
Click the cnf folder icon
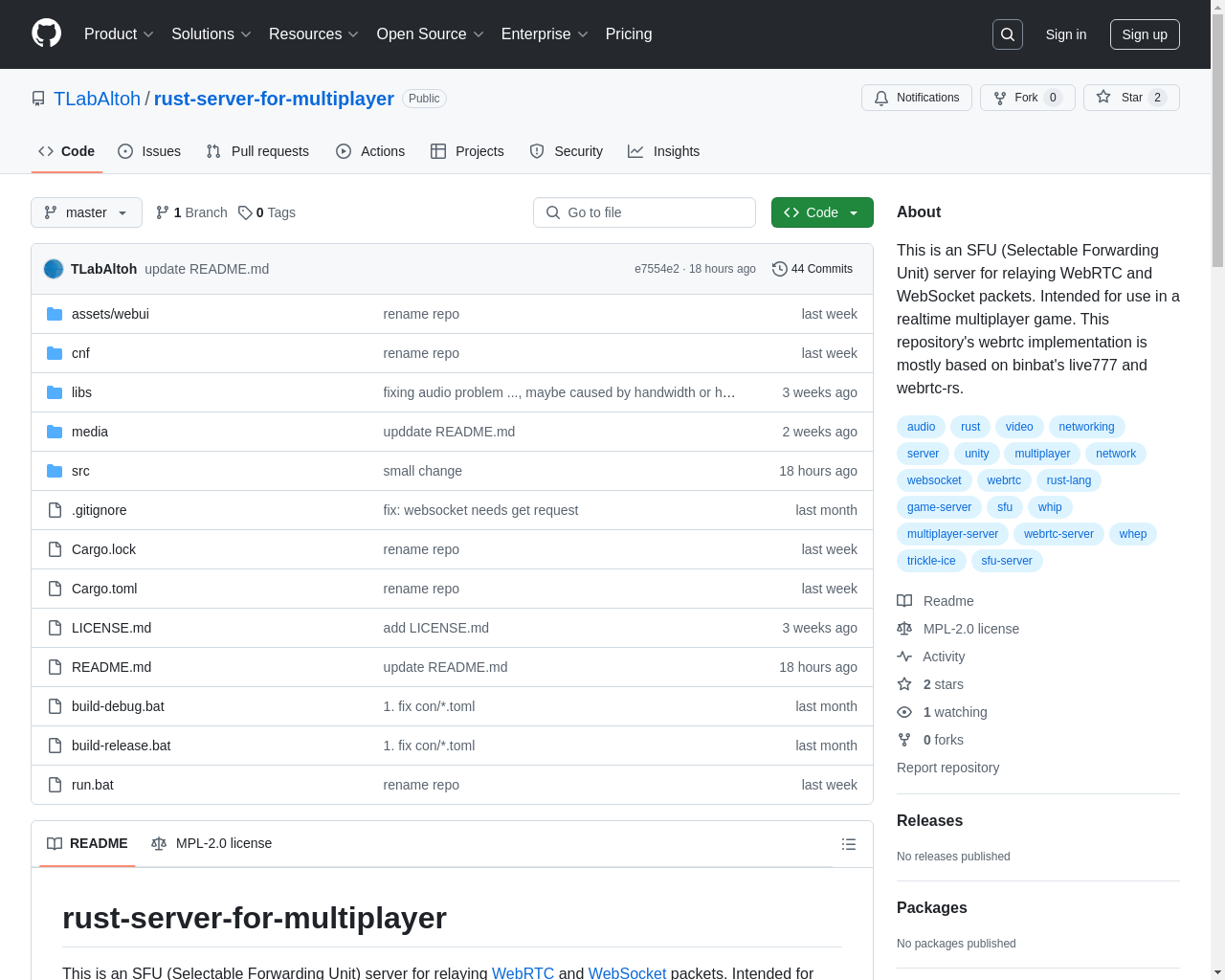55,353
